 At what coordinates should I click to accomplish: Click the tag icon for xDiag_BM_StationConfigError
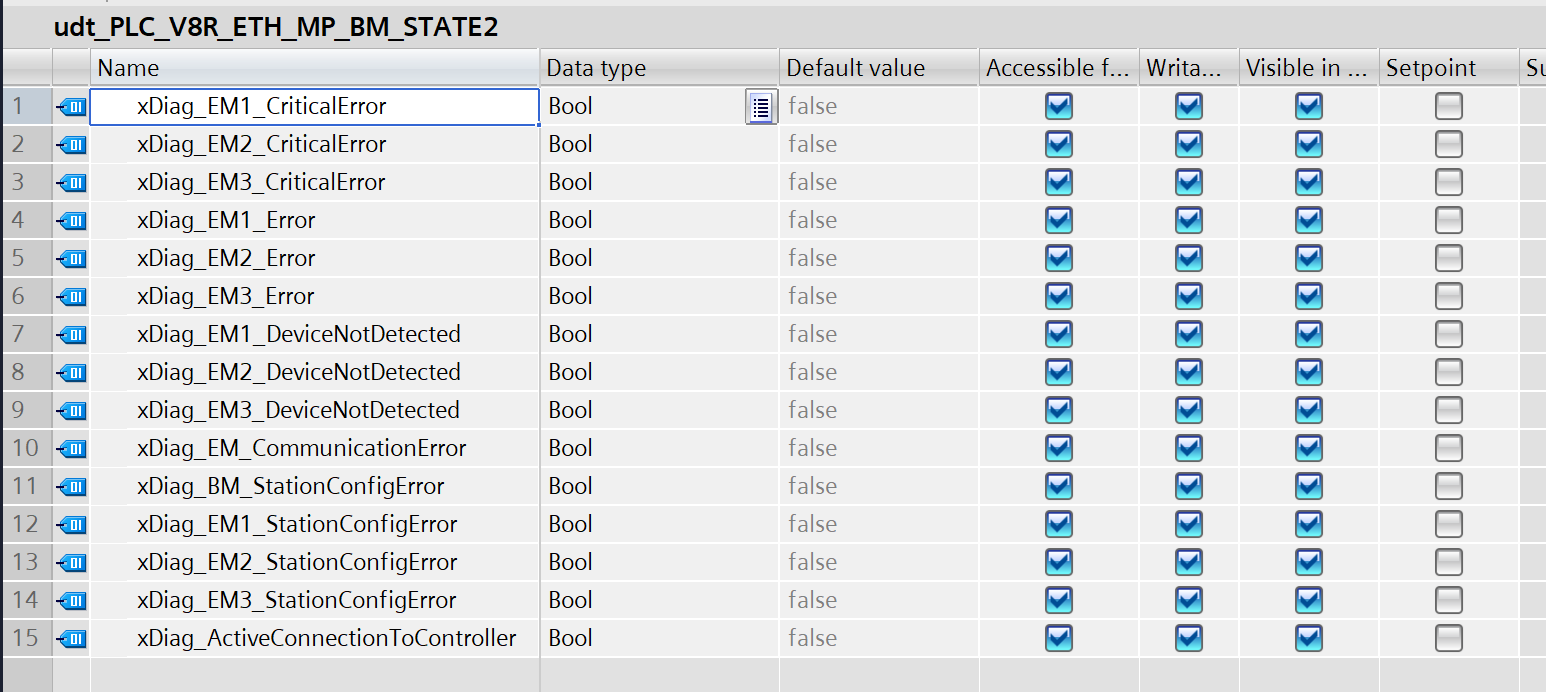click(x=72, y=487)
